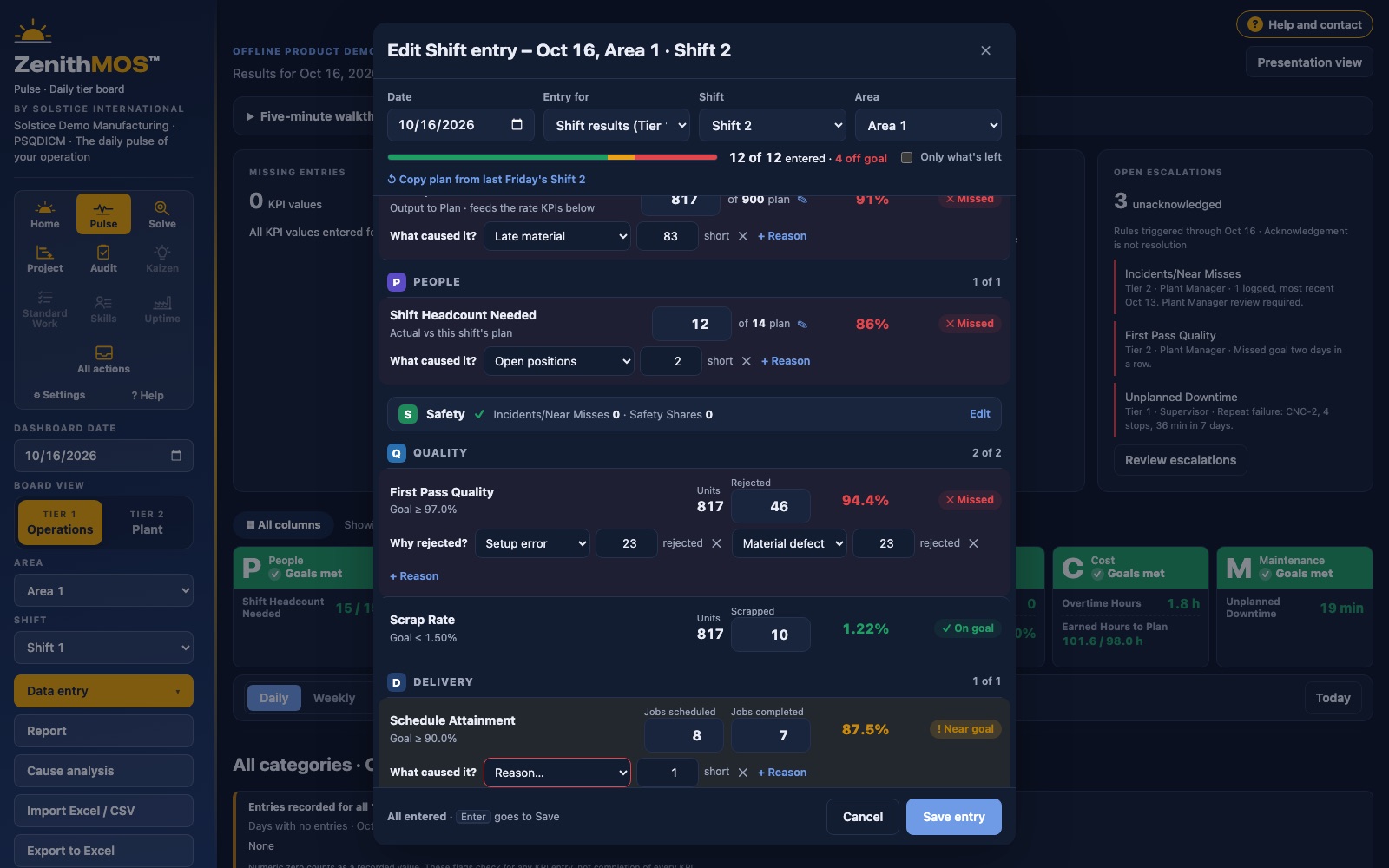The height and width of the screenshot is (868, 1389).
Task: Remove the Open positions reason with X
Action: (x=747, y=361)
